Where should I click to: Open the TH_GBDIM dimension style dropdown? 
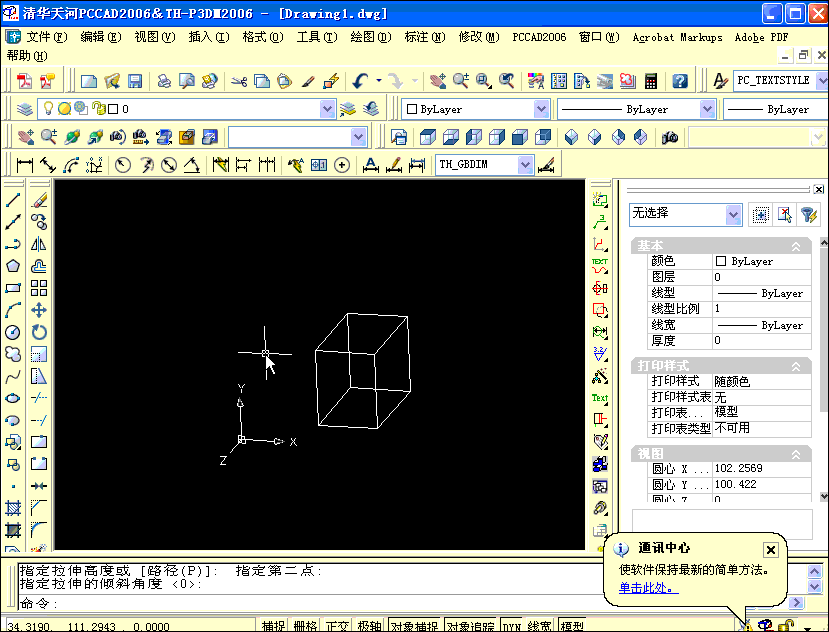[x=525, y=164]
